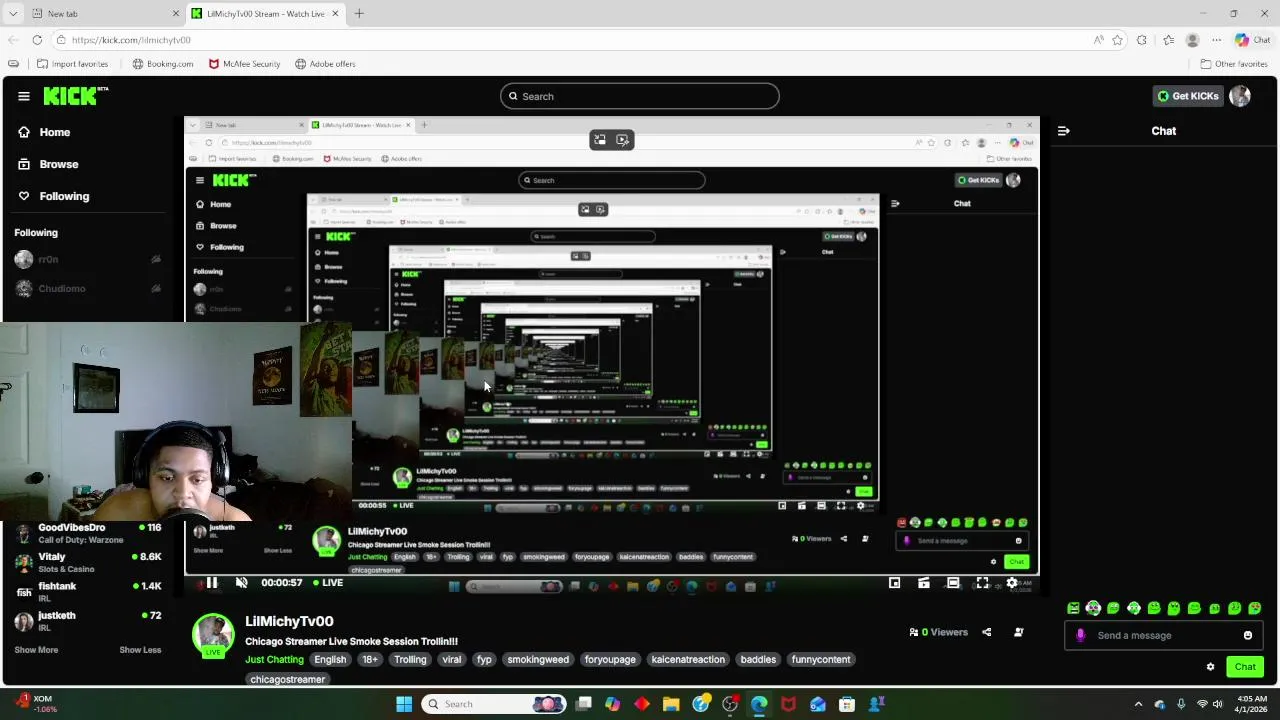
Task: Open the emoji picker in message box
Action: [1248, 635]
